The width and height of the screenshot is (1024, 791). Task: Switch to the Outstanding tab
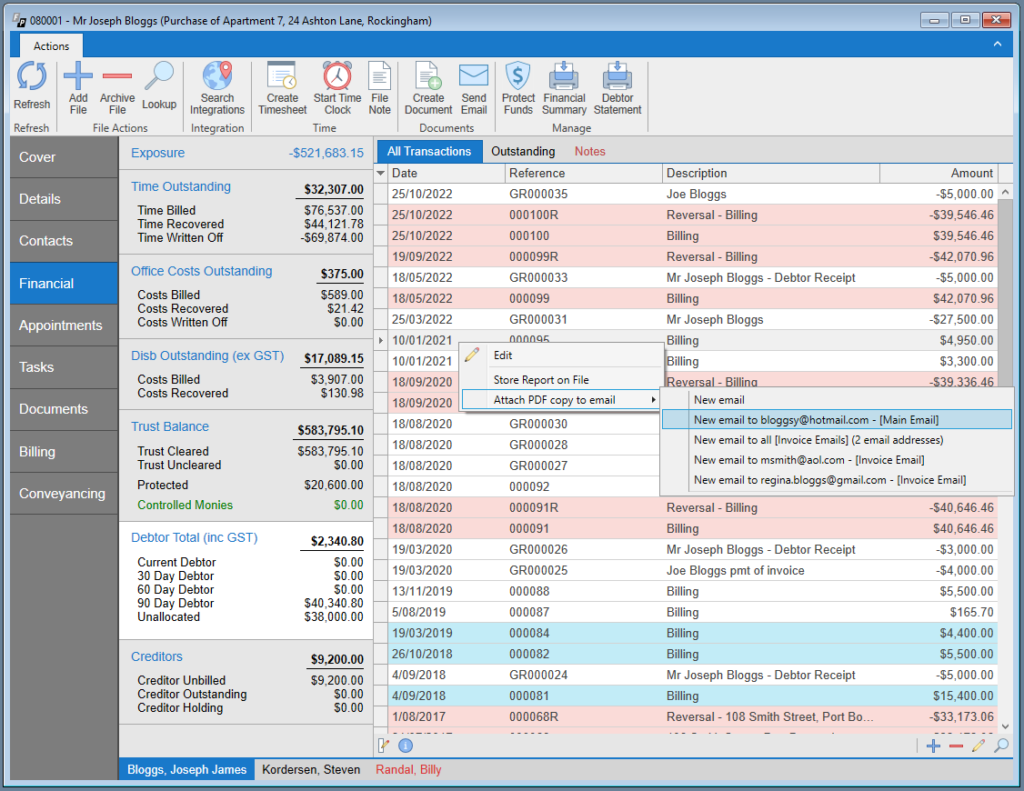(523, 152)
